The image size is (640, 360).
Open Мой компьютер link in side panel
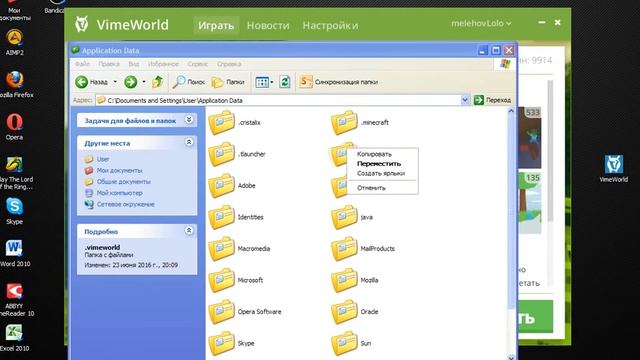120,193
